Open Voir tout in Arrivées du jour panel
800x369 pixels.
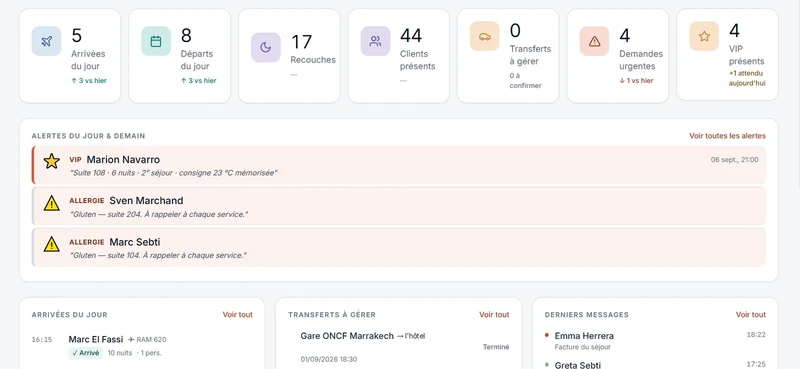click(237, 314)
